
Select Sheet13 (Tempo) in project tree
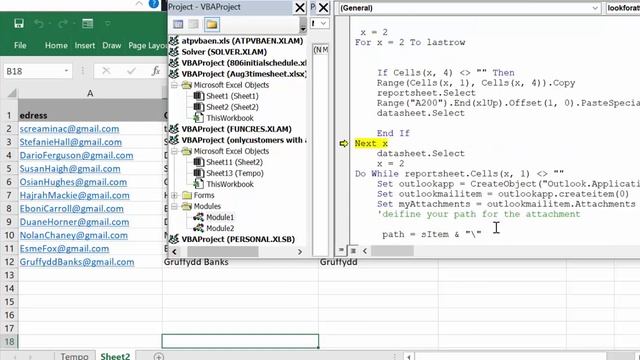[235, 173]
